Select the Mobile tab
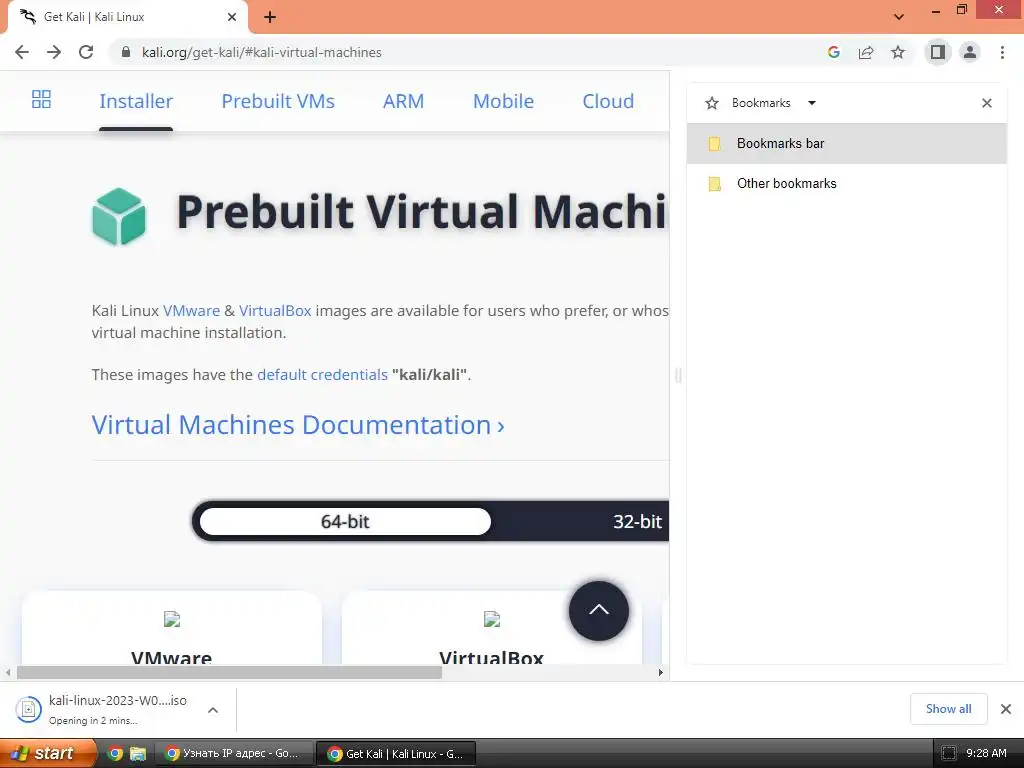Screen dimensions: 1024x768 click(503, 101)
